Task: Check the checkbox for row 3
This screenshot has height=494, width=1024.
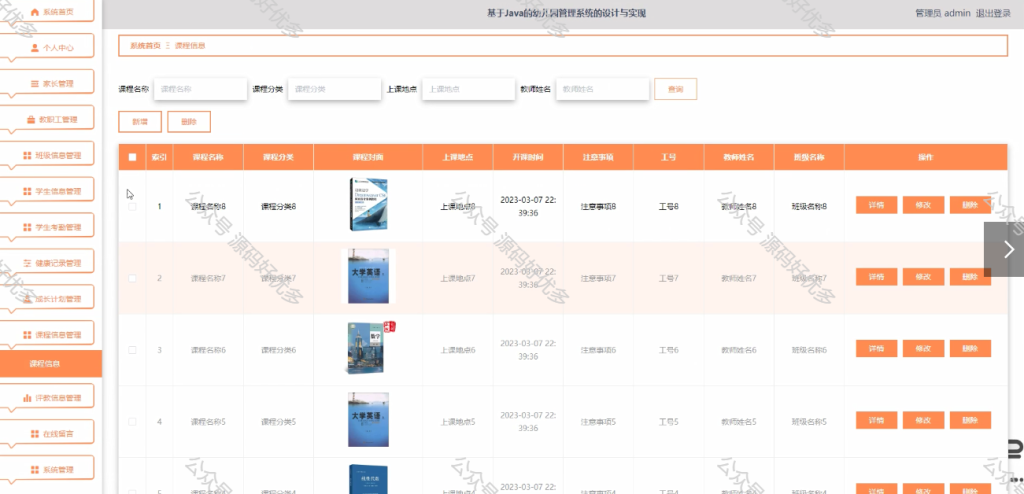Action: point(133,350)
